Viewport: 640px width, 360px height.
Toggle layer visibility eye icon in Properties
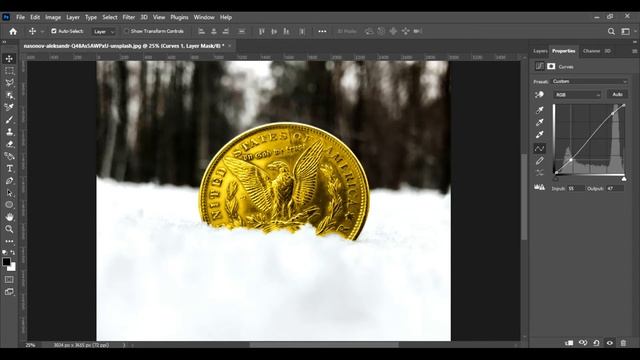tap(609, 343)
